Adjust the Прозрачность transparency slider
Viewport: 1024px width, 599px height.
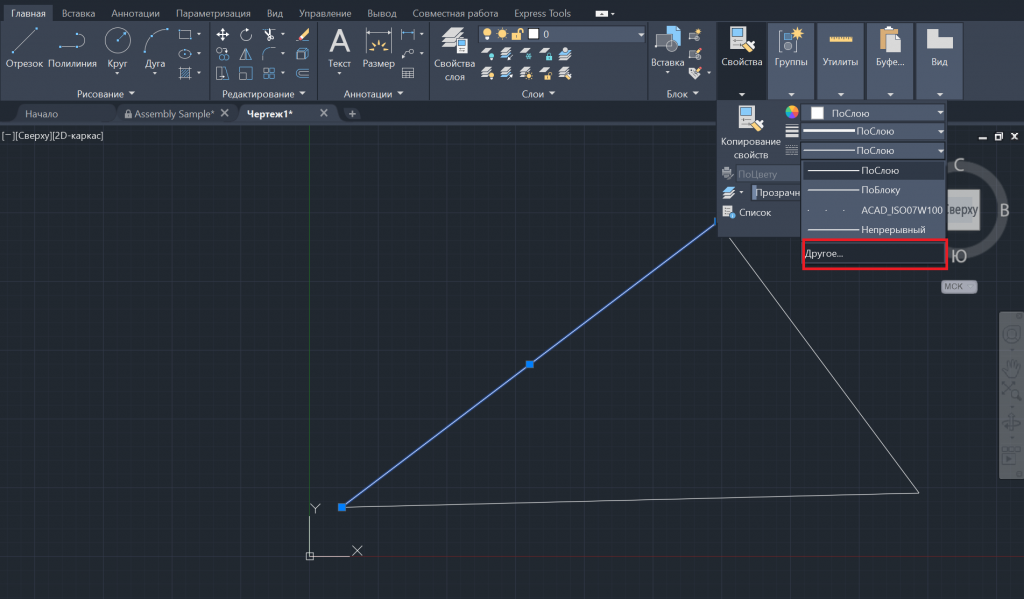click(x=776, y=193)
